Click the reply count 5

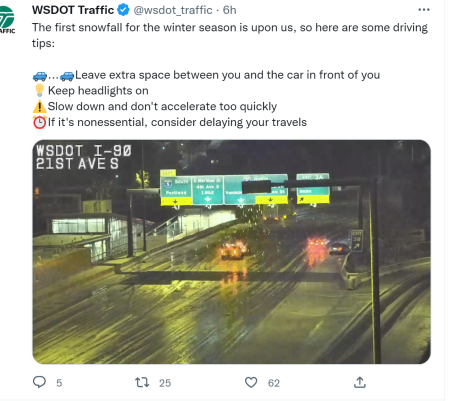pyautogui.click(x=59, y=383)
